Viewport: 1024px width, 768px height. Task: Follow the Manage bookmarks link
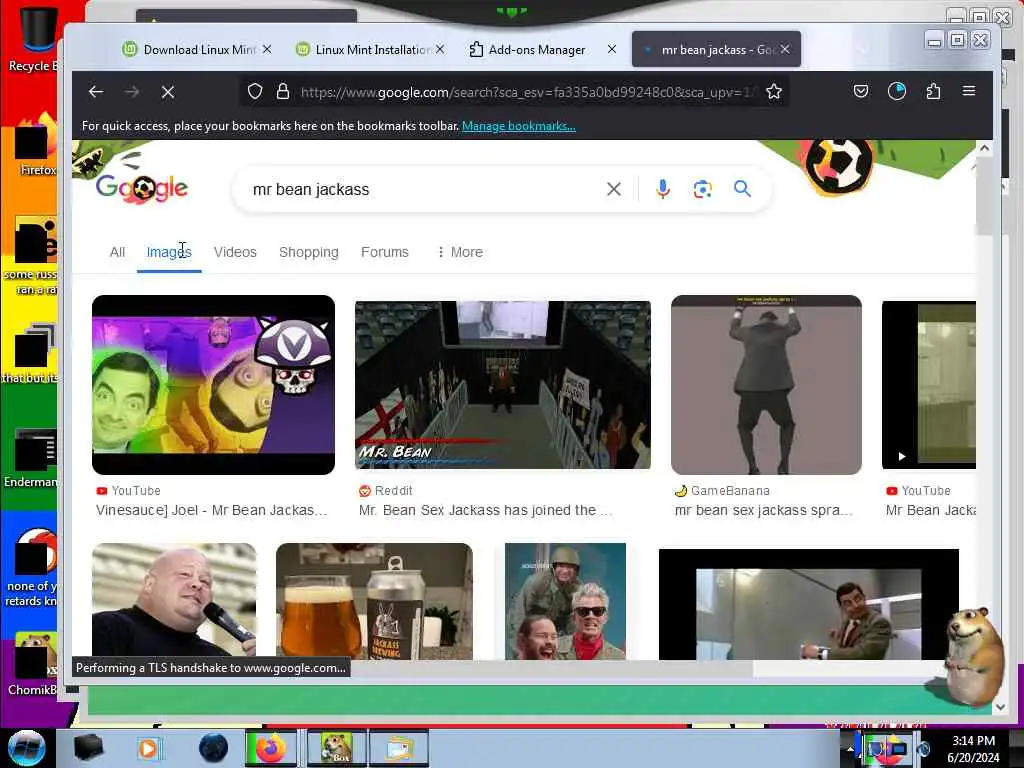pos(519,126)
